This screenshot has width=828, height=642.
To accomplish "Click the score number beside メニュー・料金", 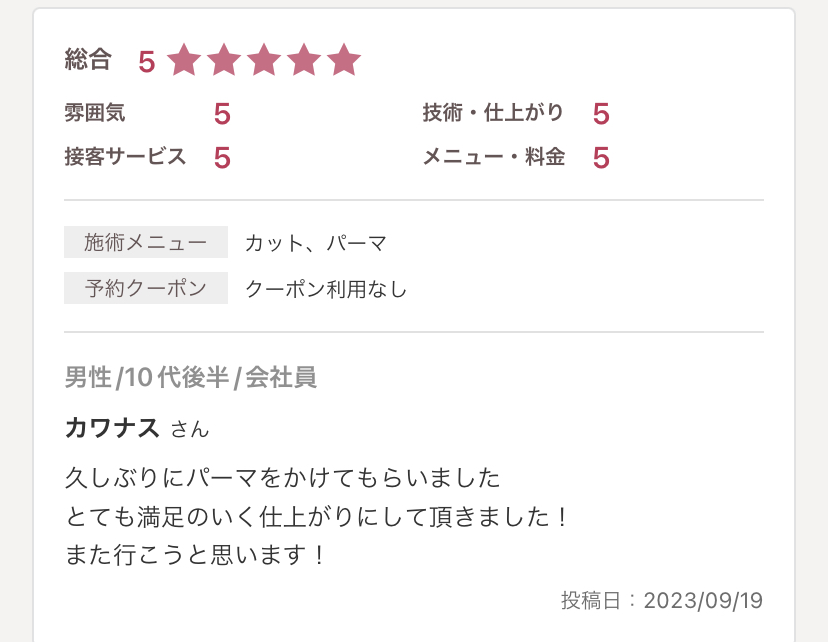I will click(601, 158).
